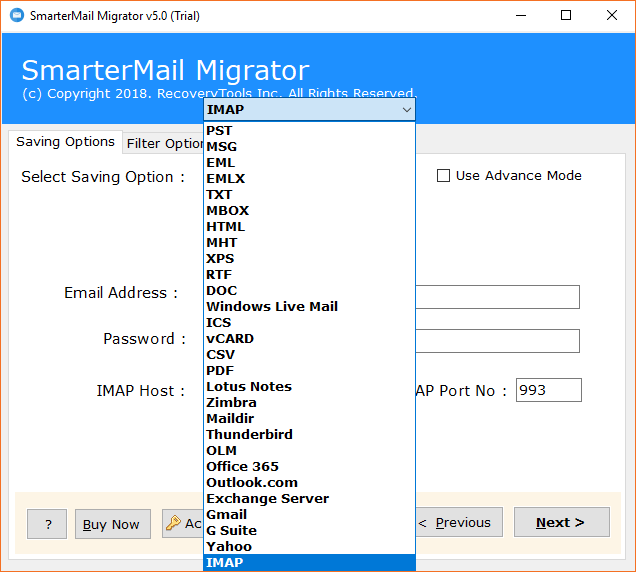Pick Office 365 in the dropdown
636x572 pixels.
click(309, 467)
